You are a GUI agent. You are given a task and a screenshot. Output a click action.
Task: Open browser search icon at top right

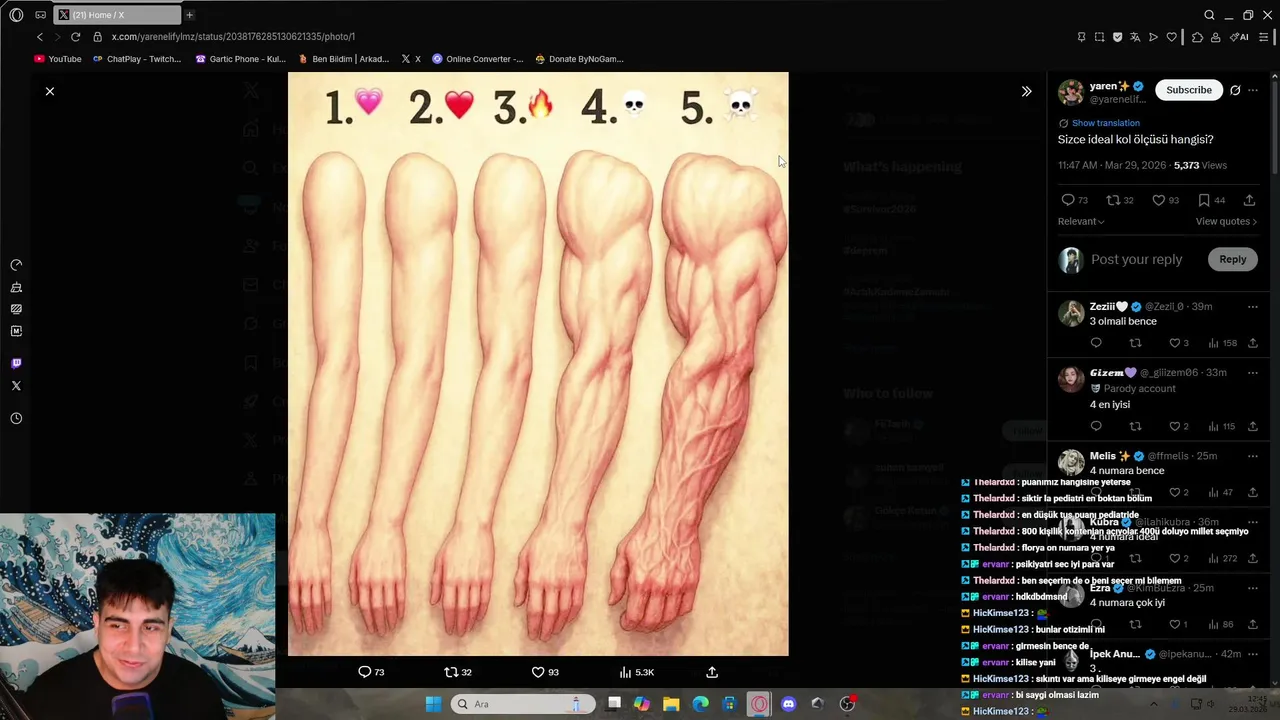tap(1209, 15)
